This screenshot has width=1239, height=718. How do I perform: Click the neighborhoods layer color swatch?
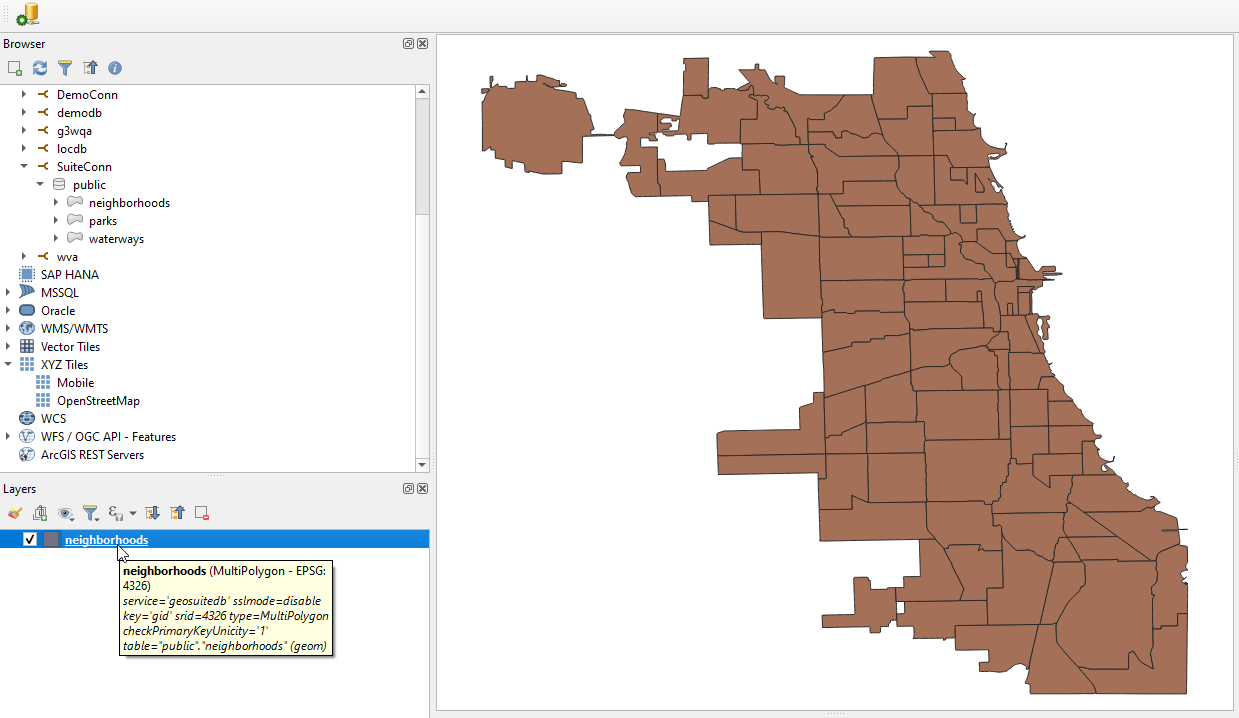(x=50, y=538)
